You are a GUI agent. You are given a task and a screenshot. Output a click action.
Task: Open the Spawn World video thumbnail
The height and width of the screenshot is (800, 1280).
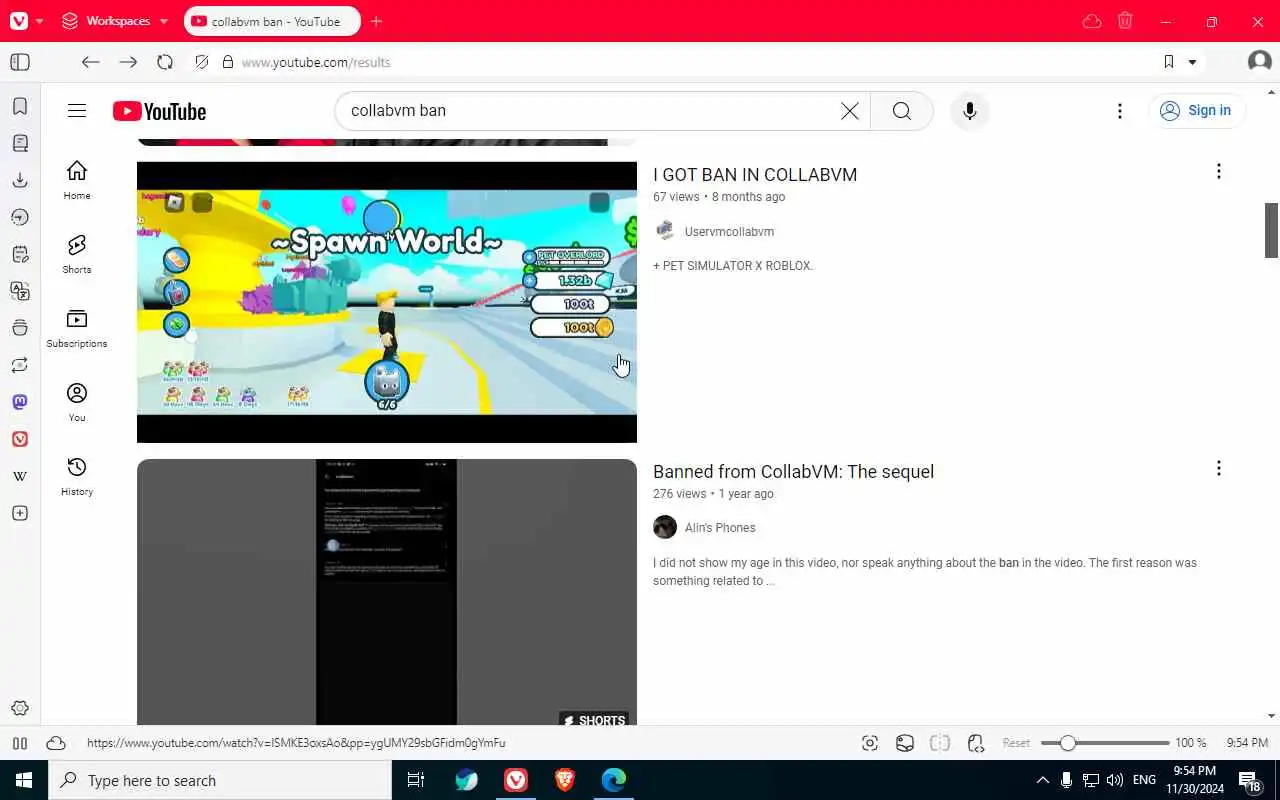point(387,302)
